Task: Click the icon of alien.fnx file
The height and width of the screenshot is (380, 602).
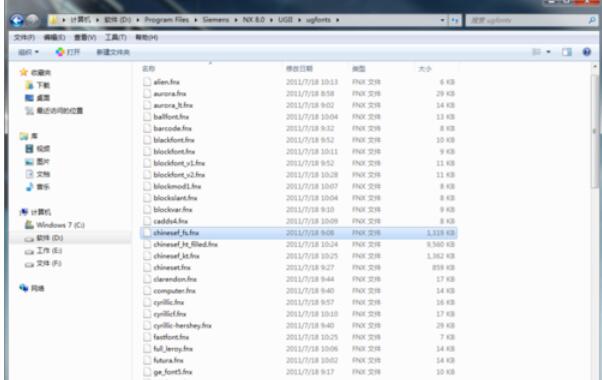Action: click(x=147, y=82)
